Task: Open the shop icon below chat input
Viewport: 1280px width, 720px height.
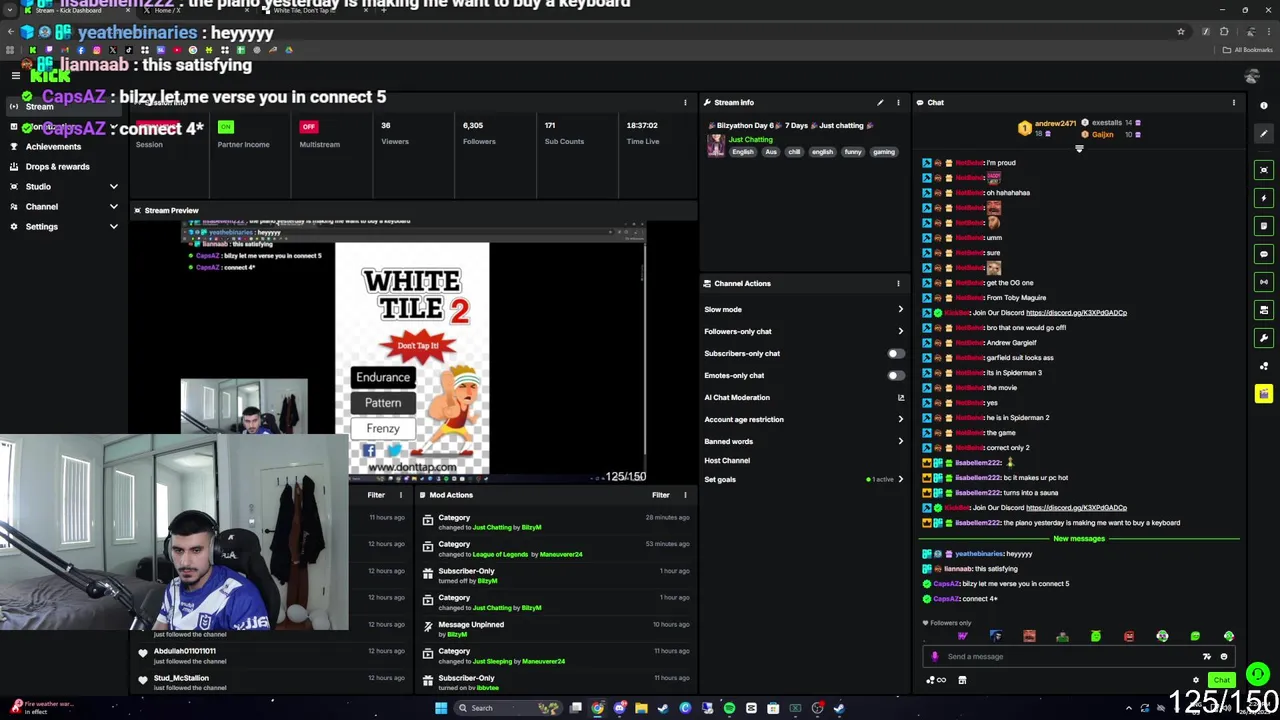Action: 962,680
